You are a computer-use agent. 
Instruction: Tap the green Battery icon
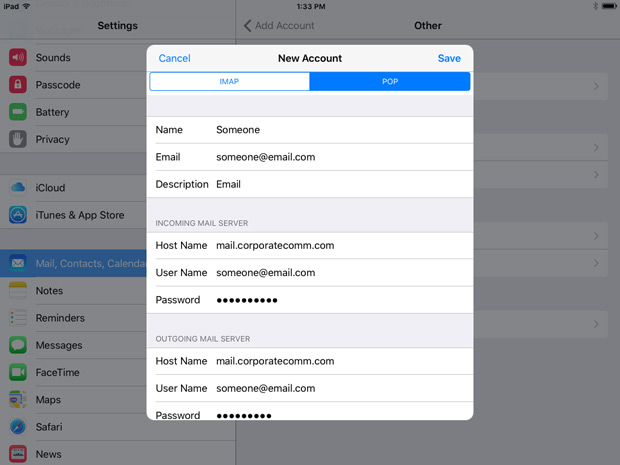tap(18, 112)
